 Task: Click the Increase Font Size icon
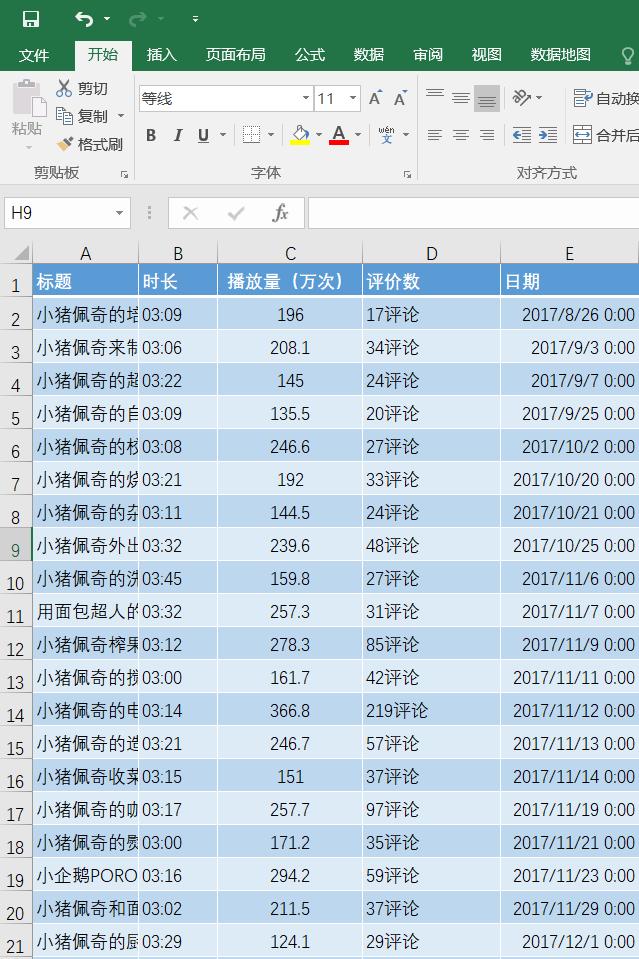click(375, 98)
